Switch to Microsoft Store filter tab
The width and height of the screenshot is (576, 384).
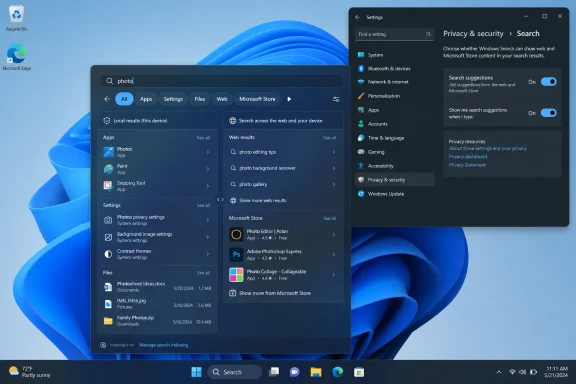[x=257, y=99]
